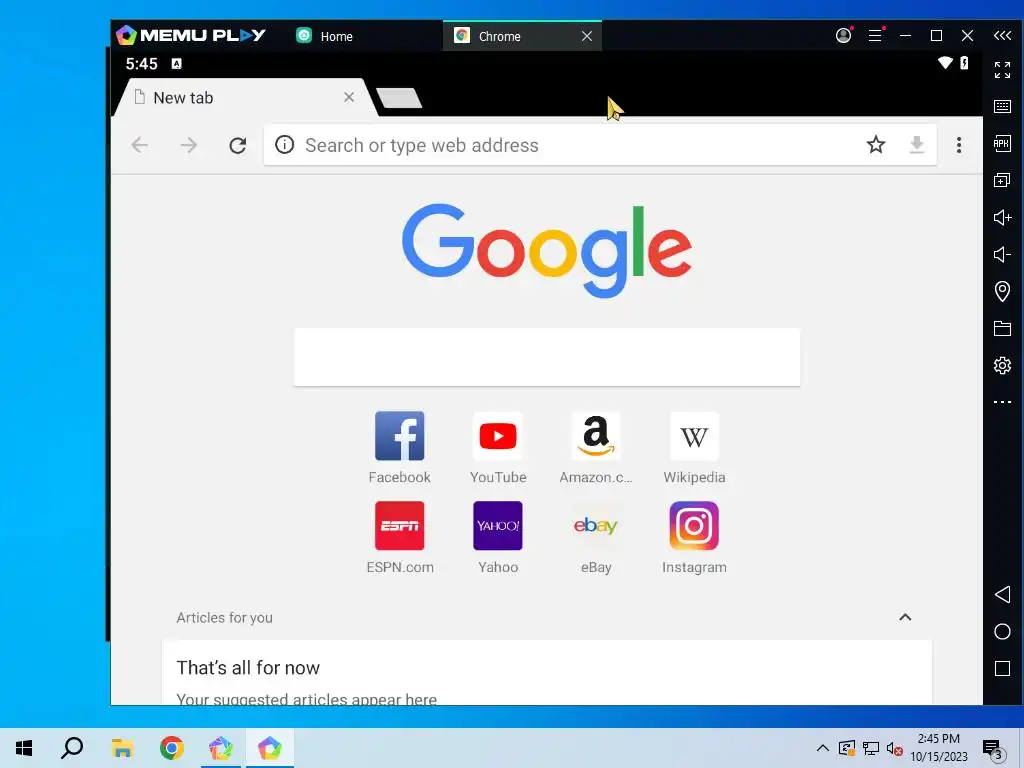This screenshot has width=1024, height=768.
Task: Increase volume in MEmu sidebar
Action: [x=1002, y=217]
